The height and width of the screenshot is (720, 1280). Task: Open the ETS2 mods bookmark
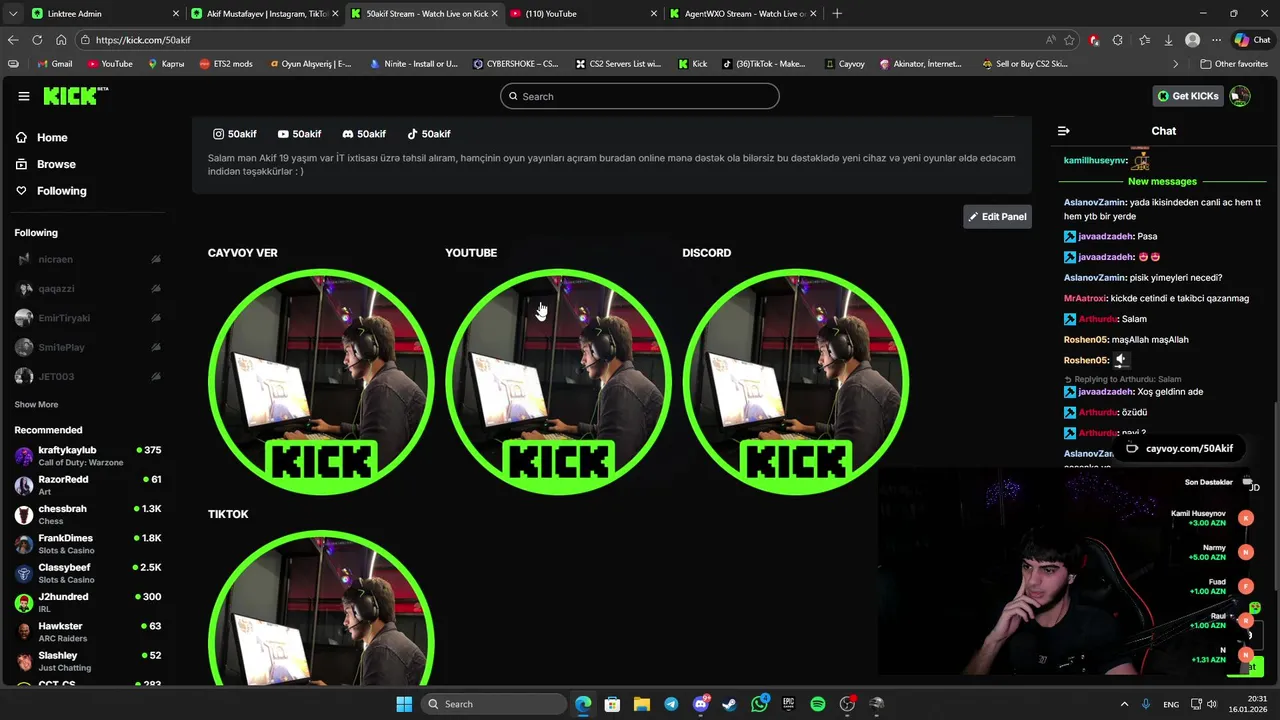pyautogui.click(x=226, y=64)
